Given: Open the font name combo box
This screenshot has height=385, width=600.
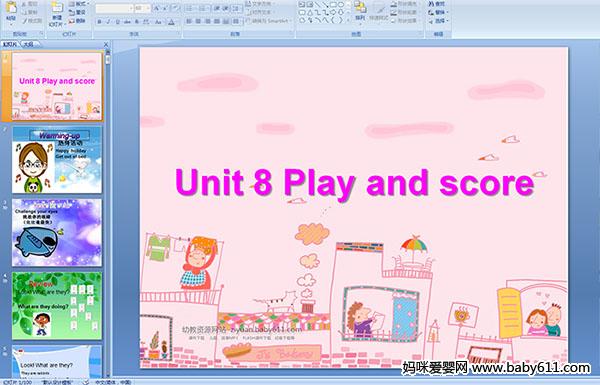Looking at the screenshot, I should point(114,8).
